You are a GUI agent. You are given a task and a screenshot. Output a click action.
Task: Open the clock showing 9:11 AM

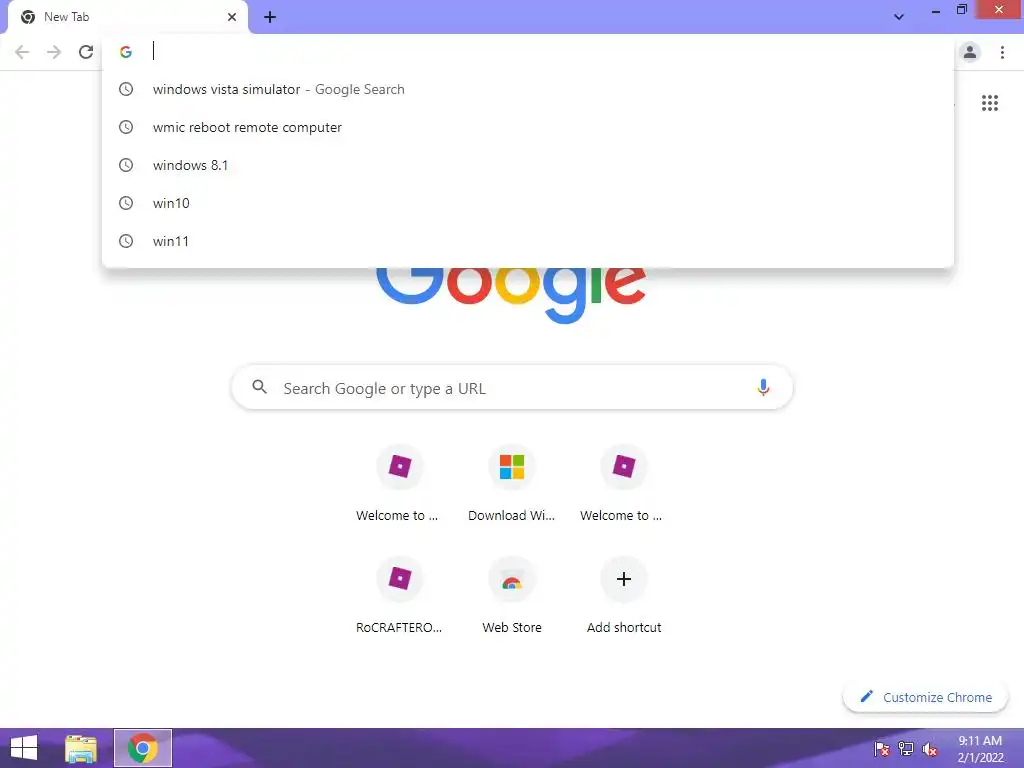click(980, 749)
